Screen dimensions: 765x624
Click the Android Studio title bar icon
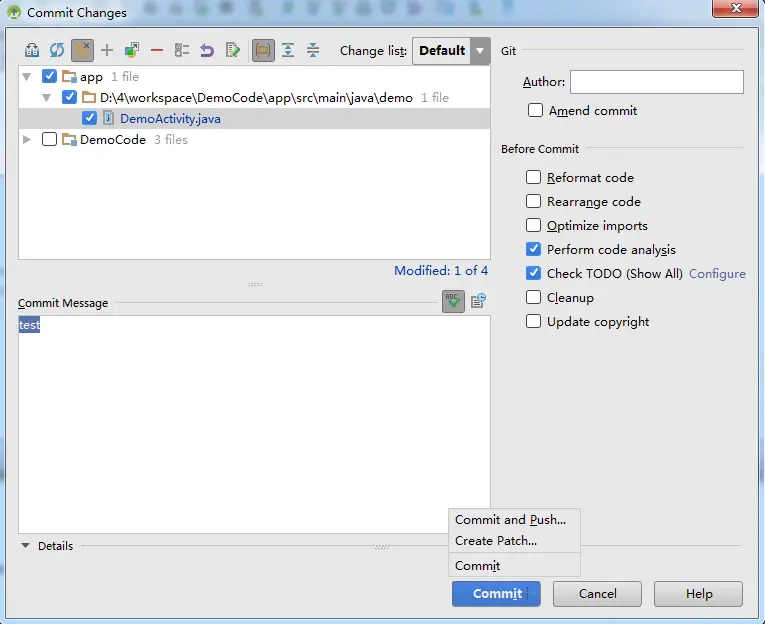14,12
